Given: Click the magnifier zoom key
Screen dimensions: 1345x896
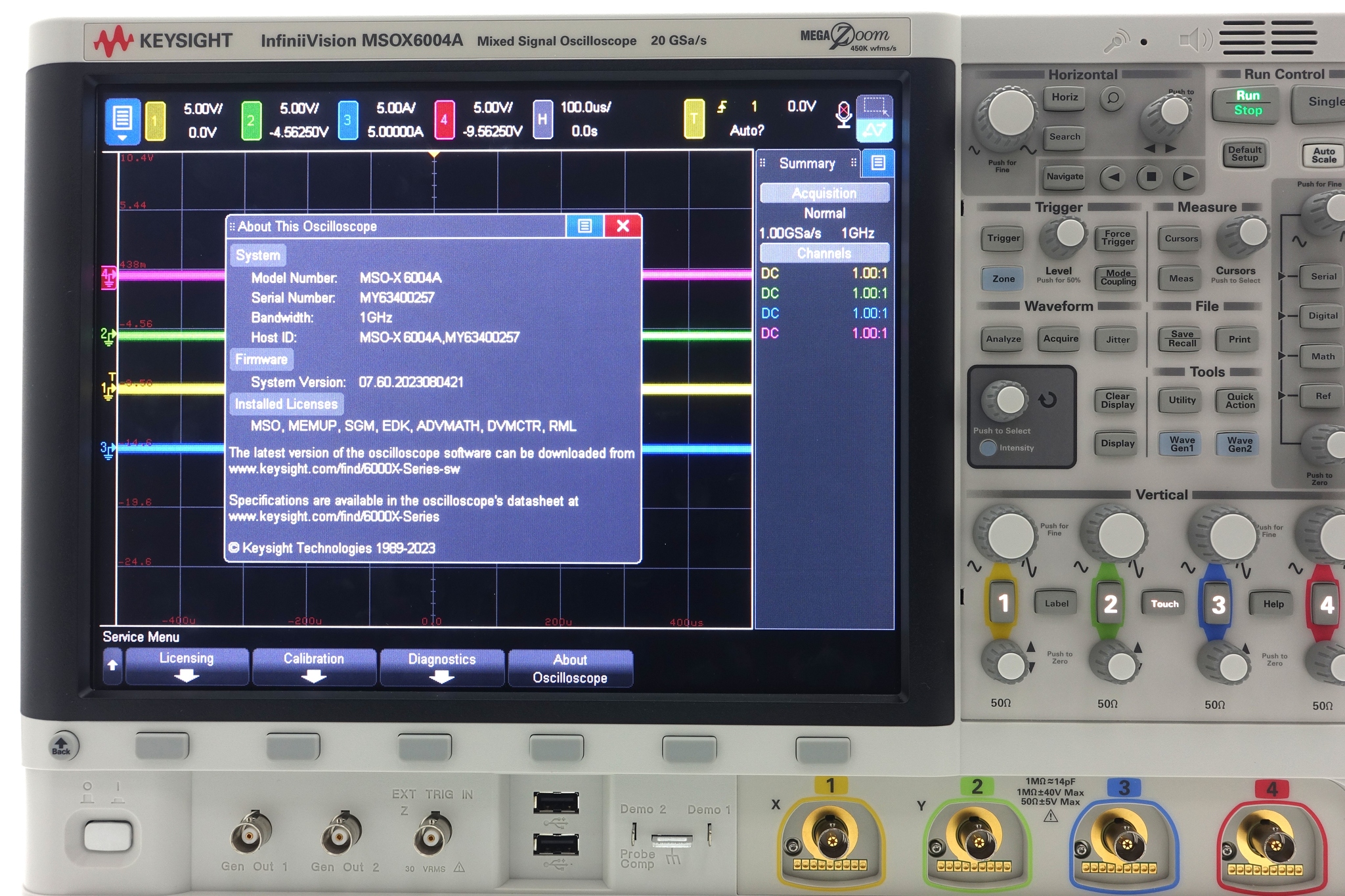Looking at the screenshot, I should (1113, 99).
